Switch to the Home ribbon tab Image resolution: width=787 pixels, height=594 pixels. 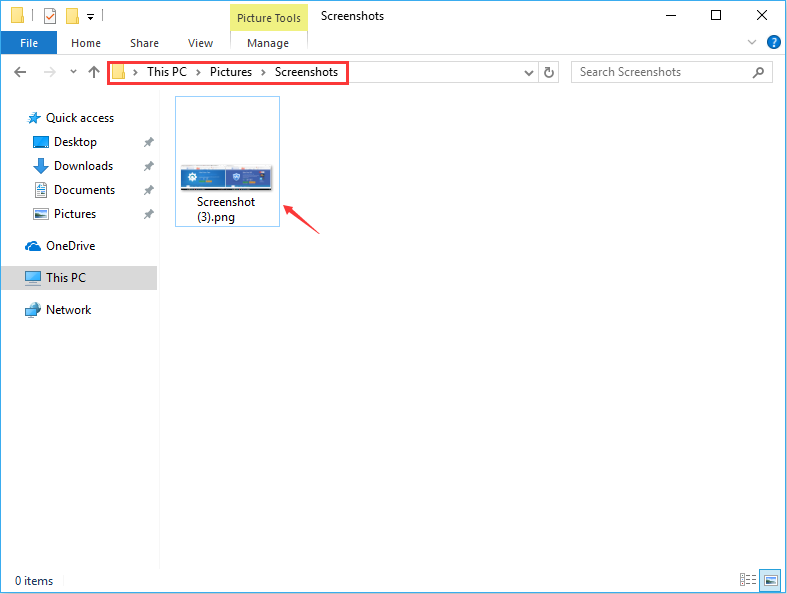[86, 43]
